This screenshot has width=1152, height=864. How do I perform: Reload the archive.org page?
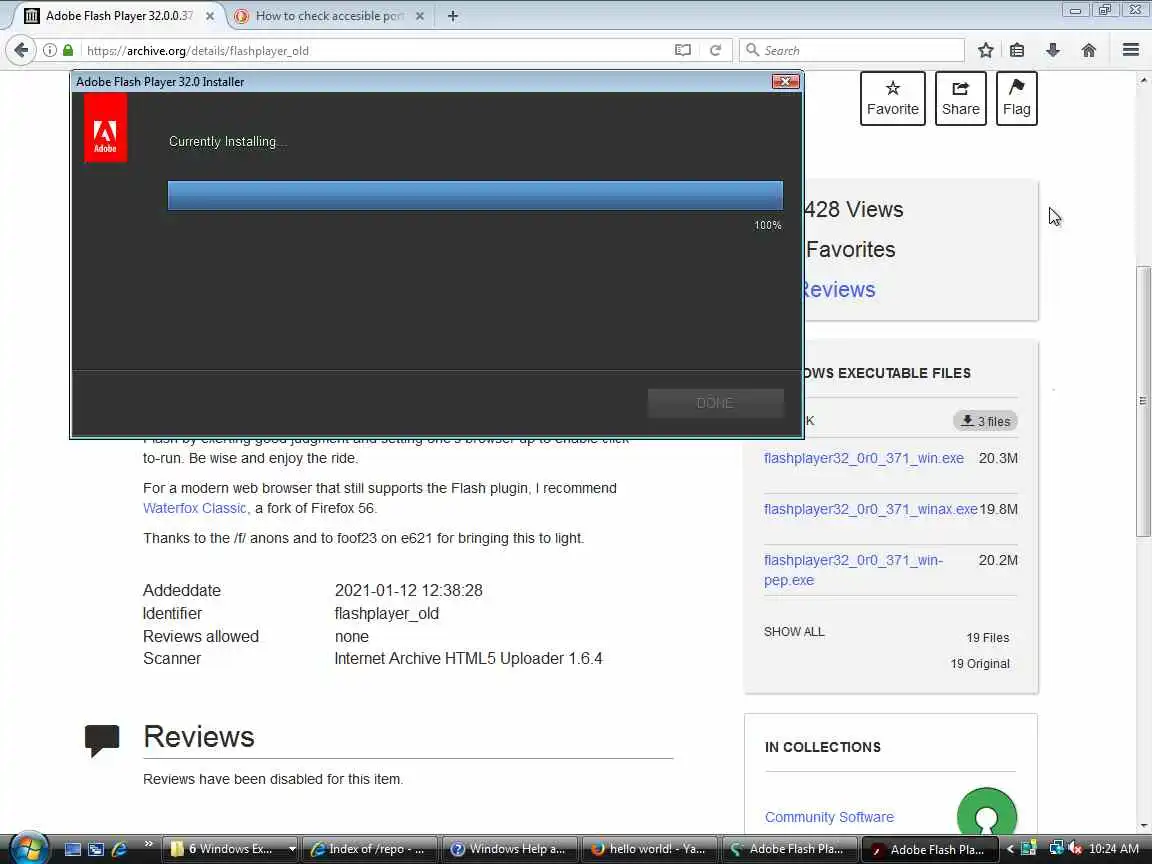pos(715,50)
